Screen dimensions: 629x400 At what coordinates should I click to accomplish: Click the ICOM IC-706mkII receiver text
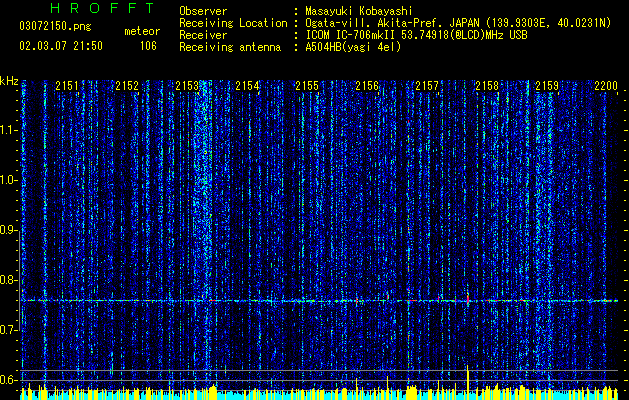(x=416, y=35)
